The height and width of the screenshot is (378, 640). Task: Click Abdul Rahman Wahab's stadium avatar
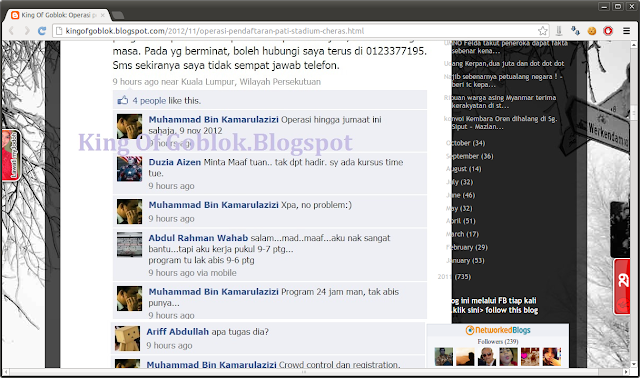coord(129,245)
